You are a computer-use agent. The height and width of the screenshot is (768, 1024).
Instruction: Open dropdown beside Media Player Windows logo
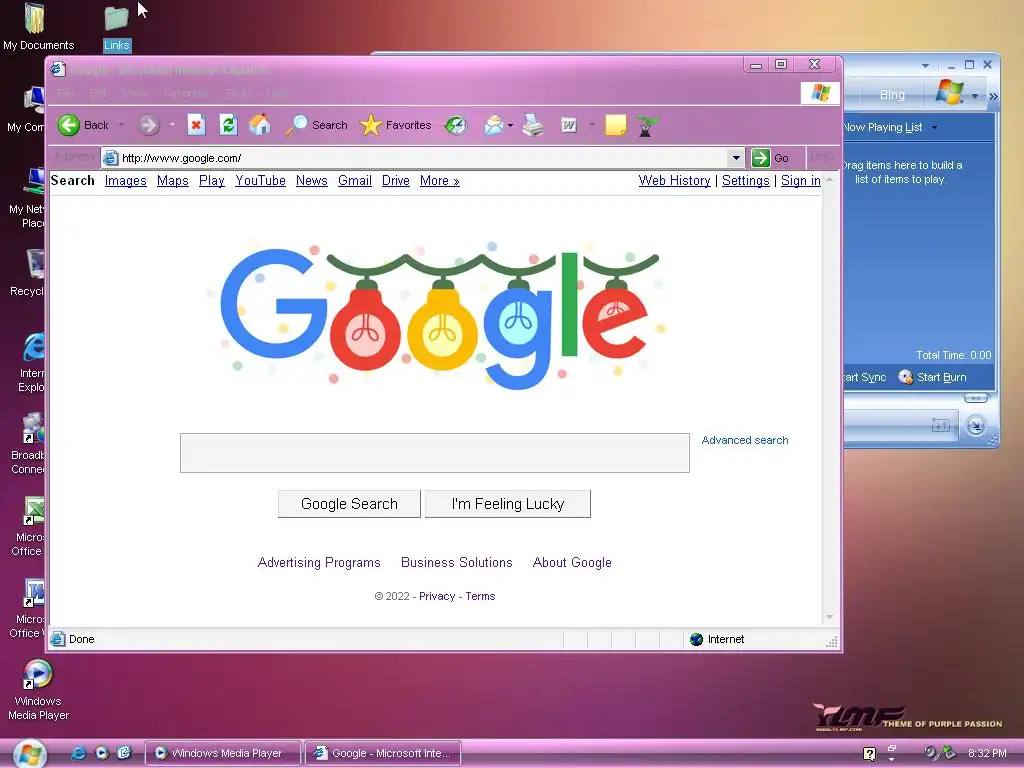(x=974, y=97)
